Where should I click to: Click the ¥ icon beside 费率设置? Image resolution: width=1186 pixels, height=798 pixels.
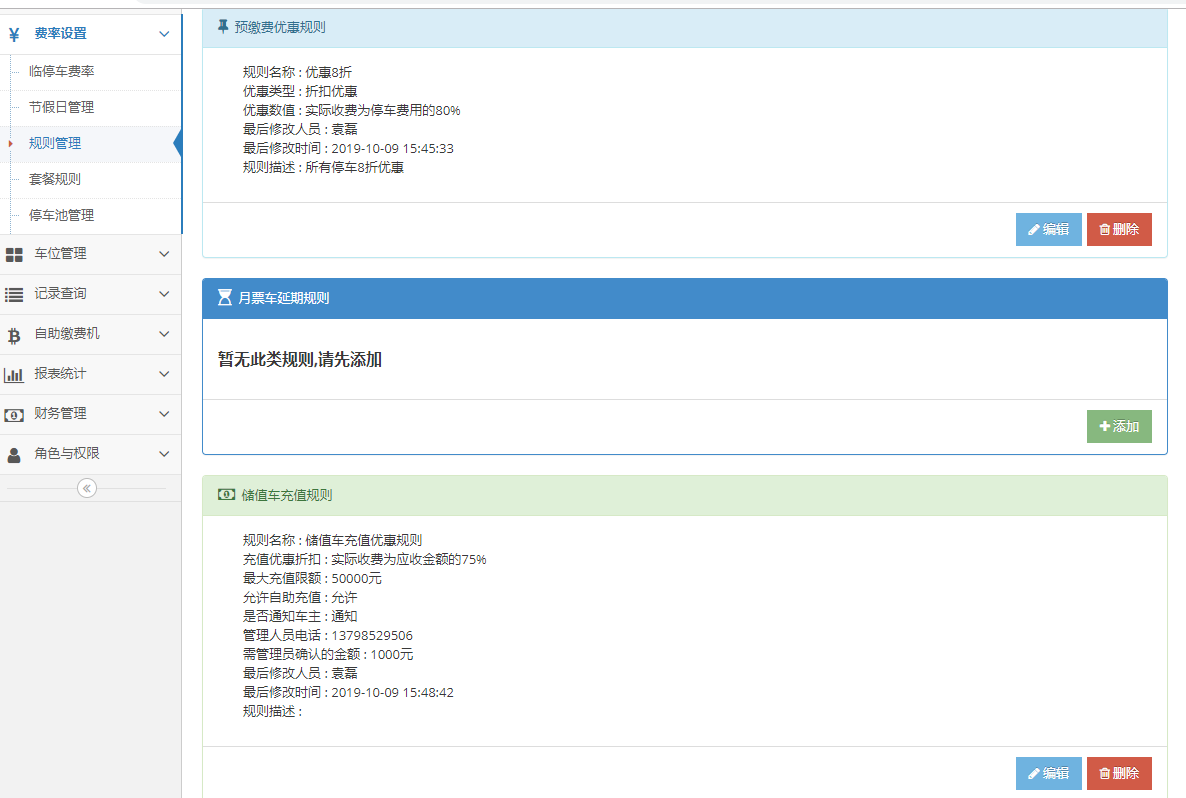point(15,33)
